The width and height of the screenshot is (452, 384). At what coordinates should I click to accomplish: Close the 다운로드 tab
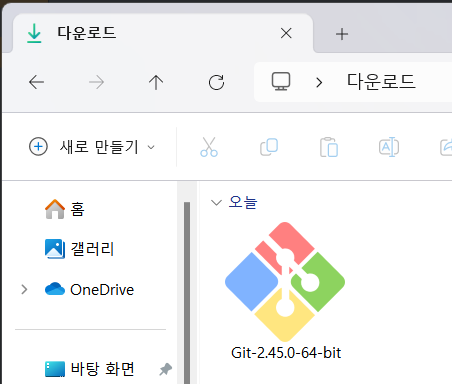pos(286,33)
